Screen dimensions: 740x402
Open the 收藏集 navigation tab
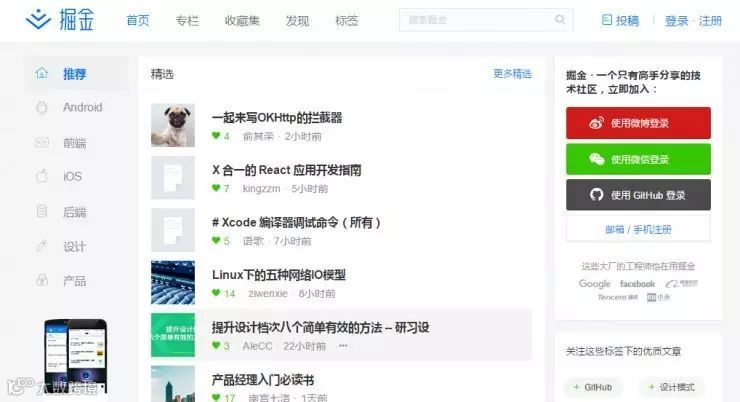coord(242,20)
